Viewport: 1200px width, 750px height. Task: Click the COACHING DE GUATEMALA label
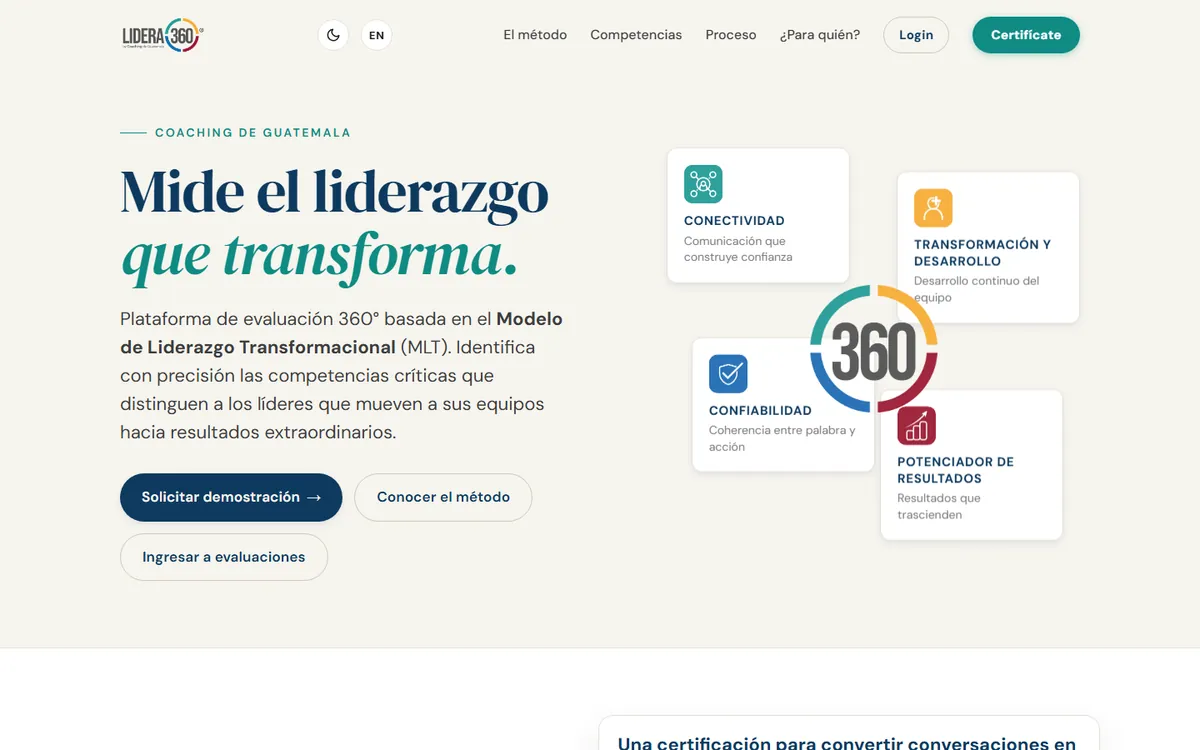tap(253, 132)
